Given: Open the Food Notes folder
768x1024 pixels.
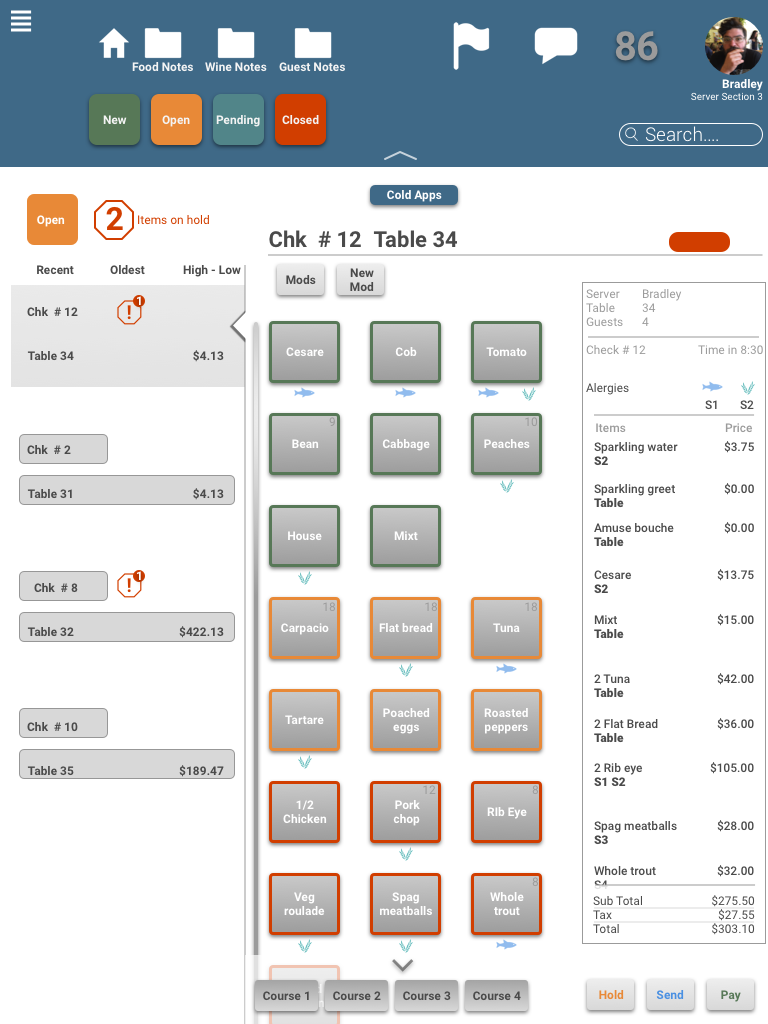Looking at the screenshot, I should (163, 50).
